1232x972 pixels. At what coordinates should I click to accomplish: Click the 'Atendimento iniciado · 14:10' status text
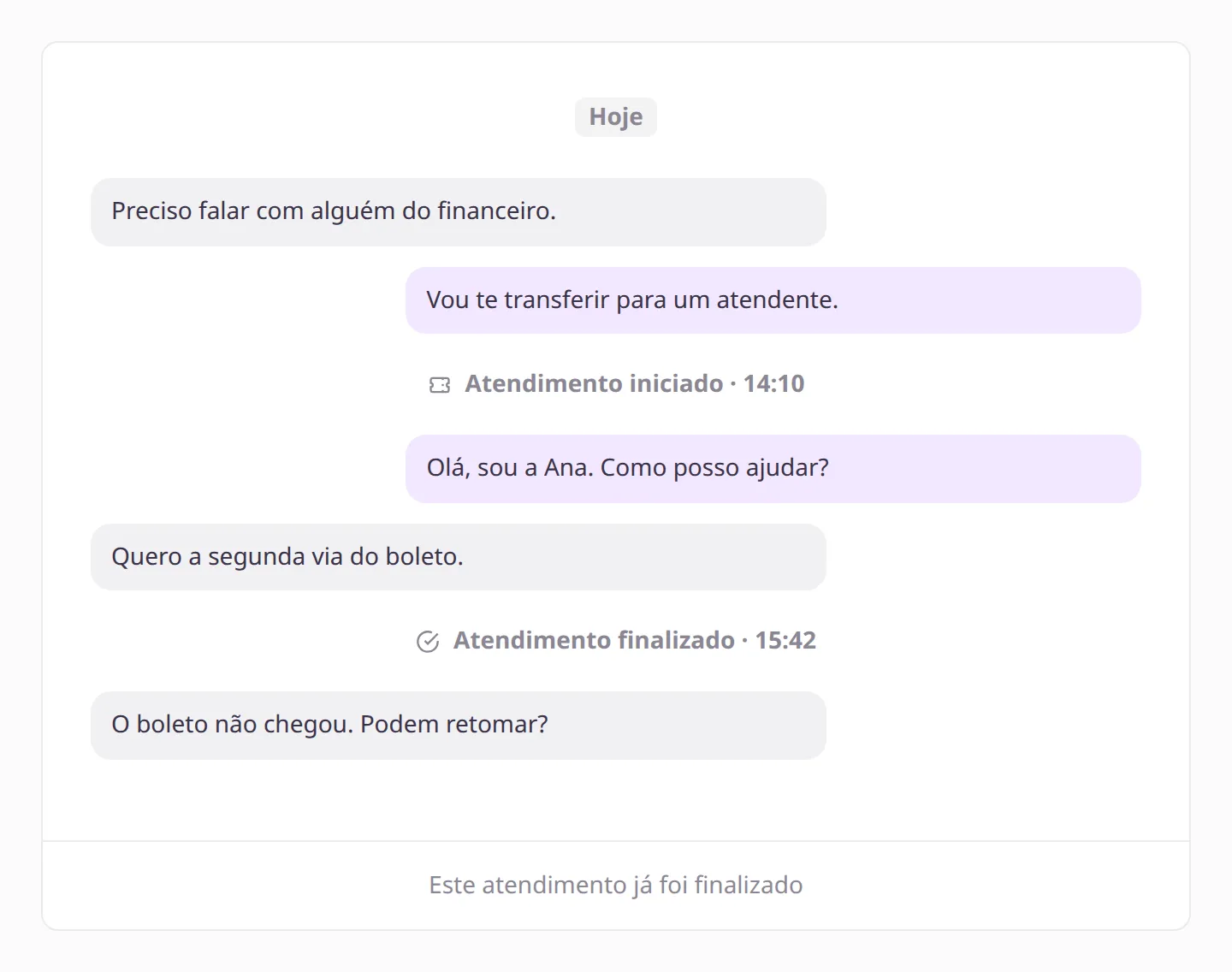pyautogui.click(x=635, y=384)
